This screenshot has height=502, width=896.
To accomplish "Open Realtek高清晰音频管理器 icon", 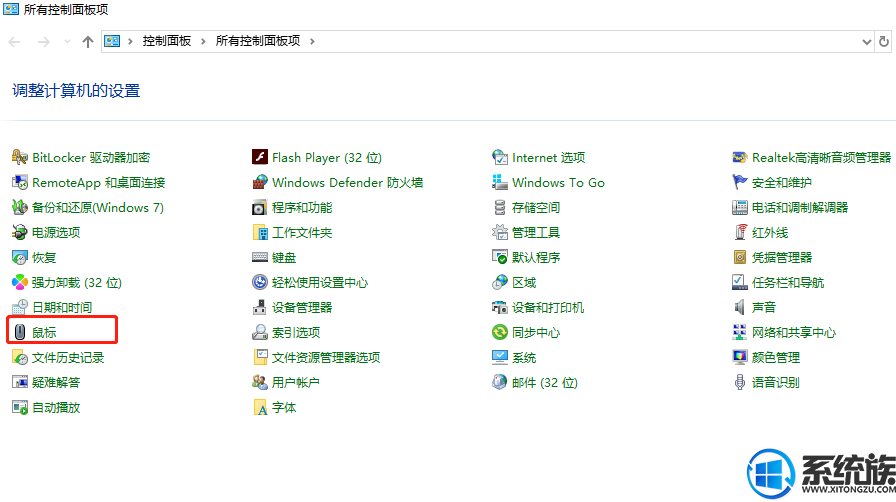I will [739, 157].
